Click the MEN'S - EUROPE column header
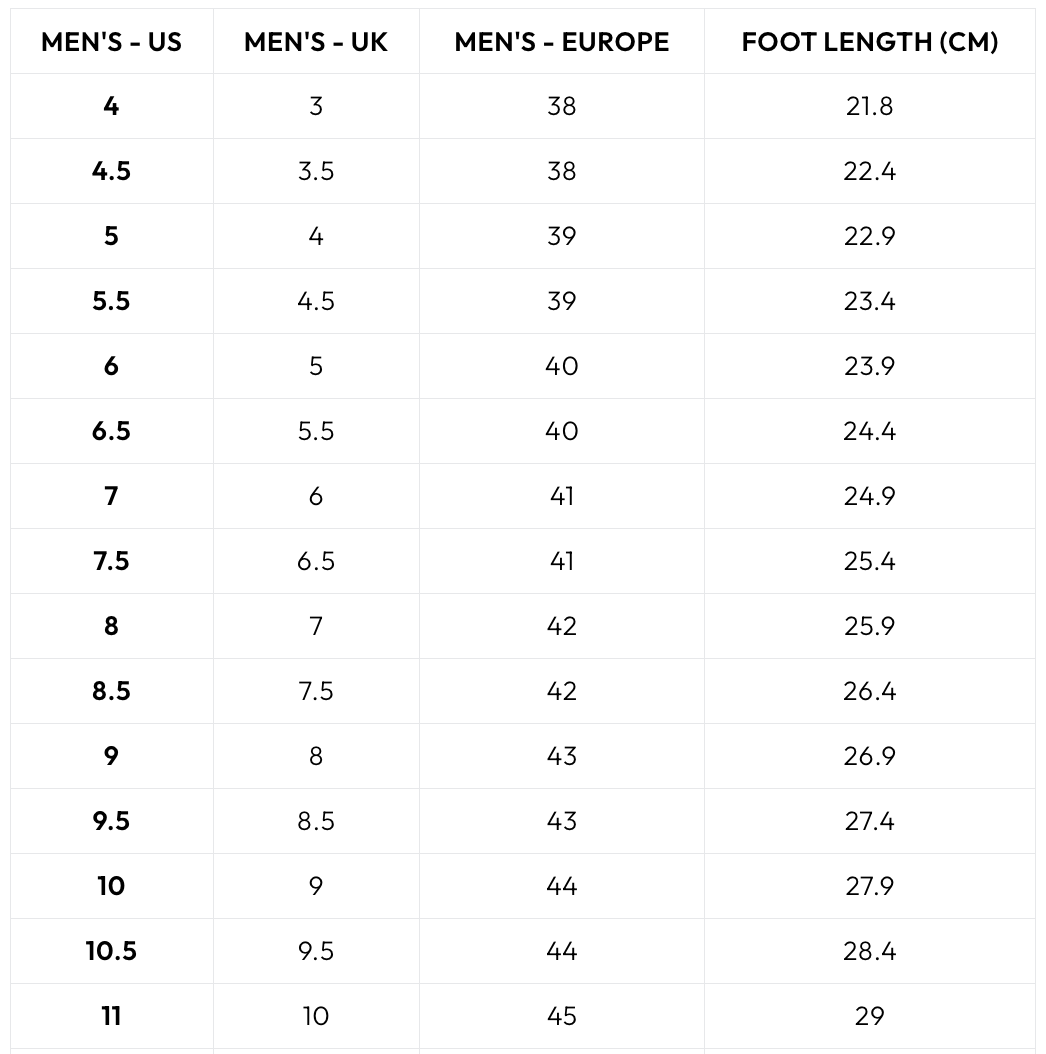Image resolution: width=1046 pixels, height=1054 pixels. tap(562, 42)
